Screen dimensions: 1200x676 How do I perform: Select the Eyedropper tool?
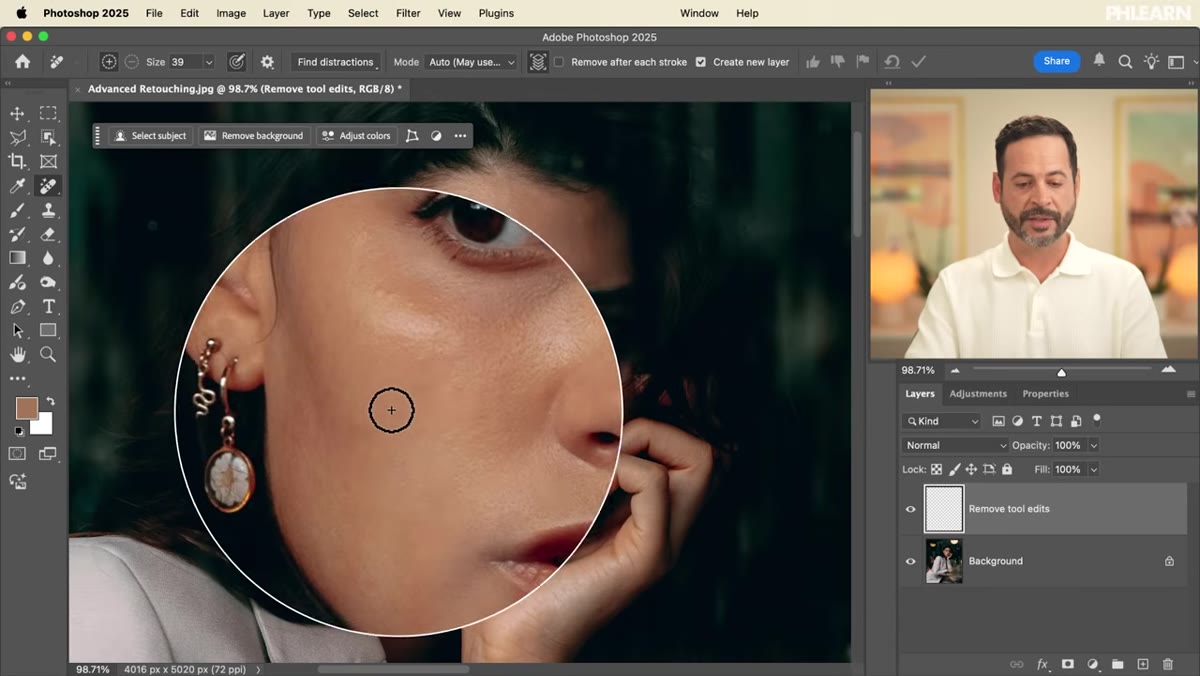pos(17,186)
